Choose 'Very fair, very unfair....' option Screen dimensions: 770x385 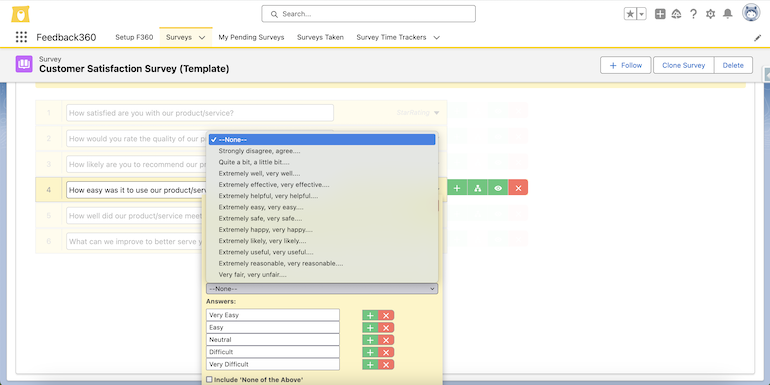pos(322,275)
